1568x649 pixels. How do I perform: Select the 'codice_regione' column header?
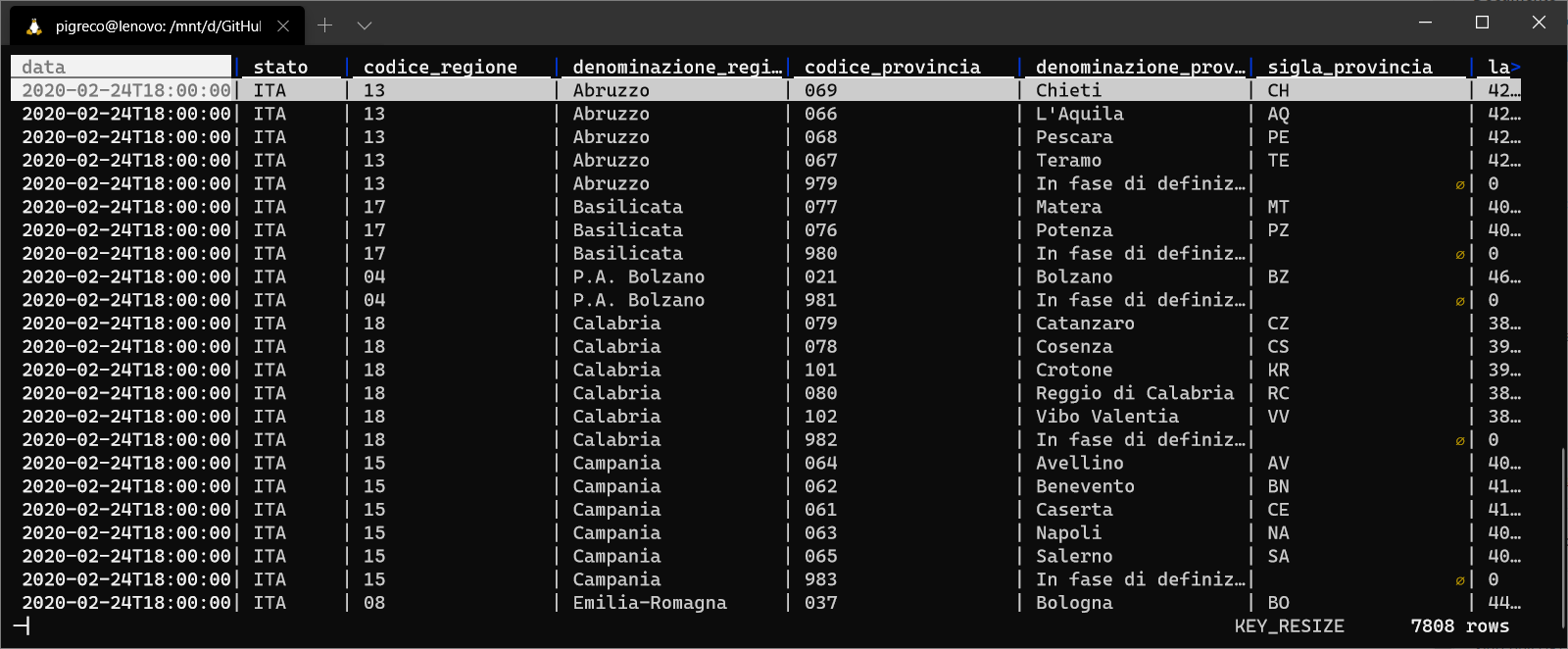click(440, 67)
